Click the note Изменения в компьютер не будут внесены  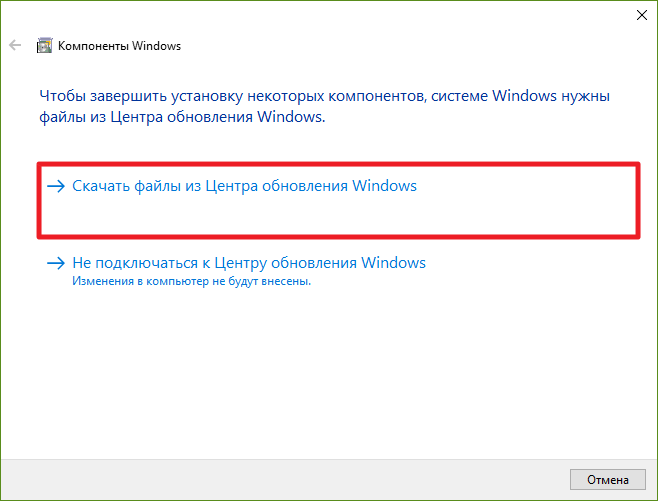click(x=191, y=281)
